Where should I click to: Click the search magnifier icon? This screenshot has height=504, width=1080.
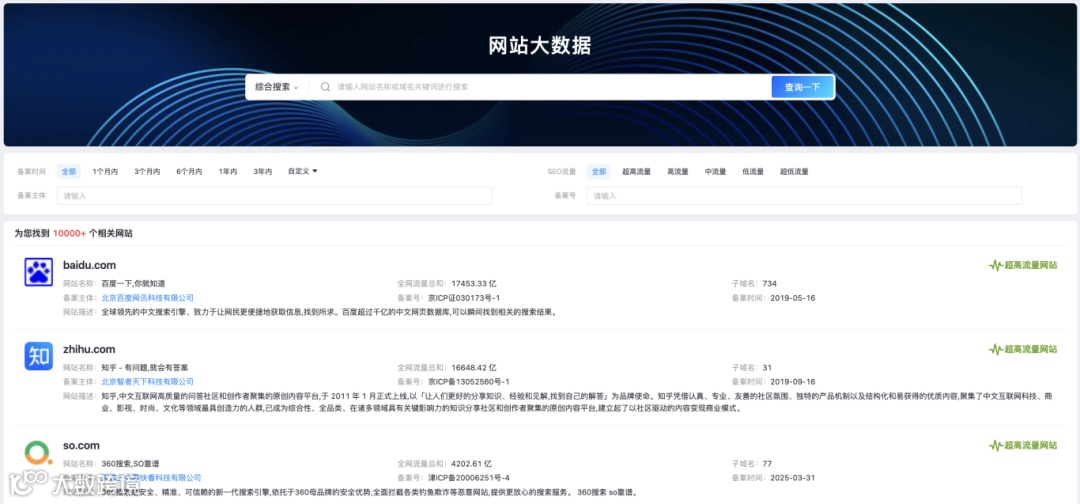(325, 87)
